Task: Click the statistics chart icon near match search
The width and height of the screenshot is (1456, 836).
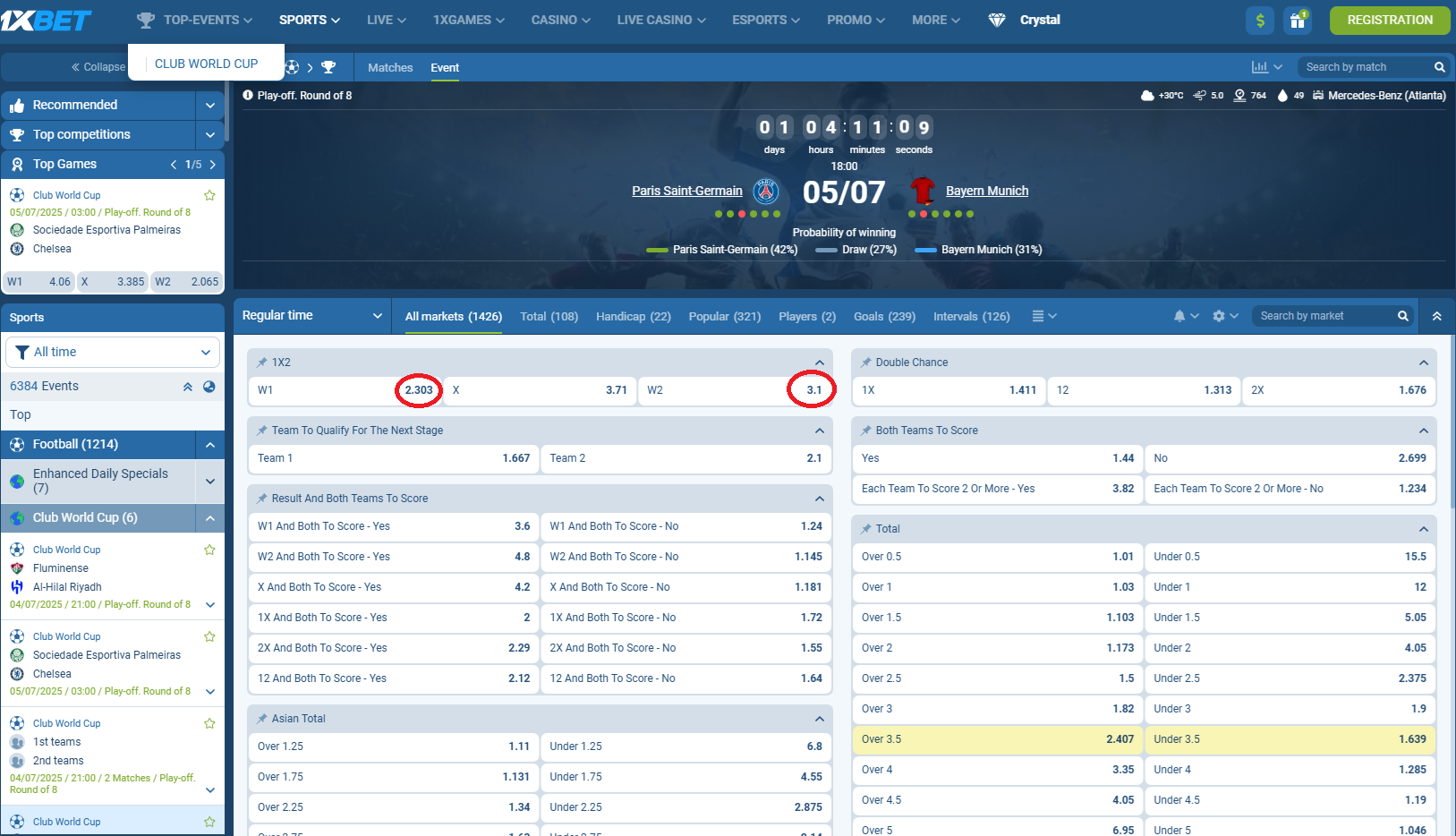Action: 1259,67
